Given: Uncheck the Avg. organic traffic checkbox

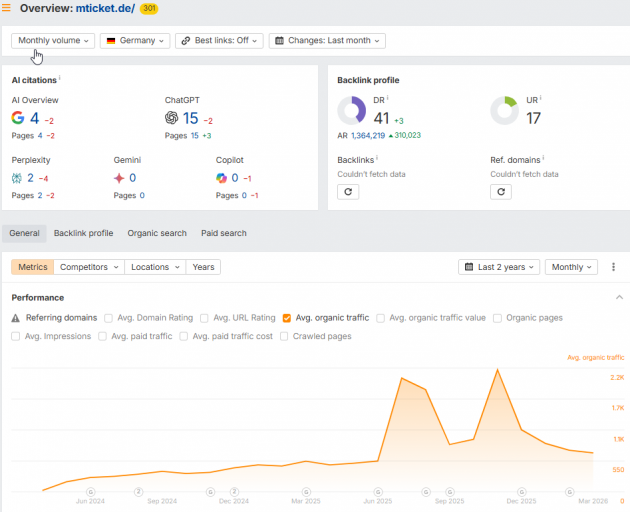Looking at the screenshot, I should [x=286, y=318].
